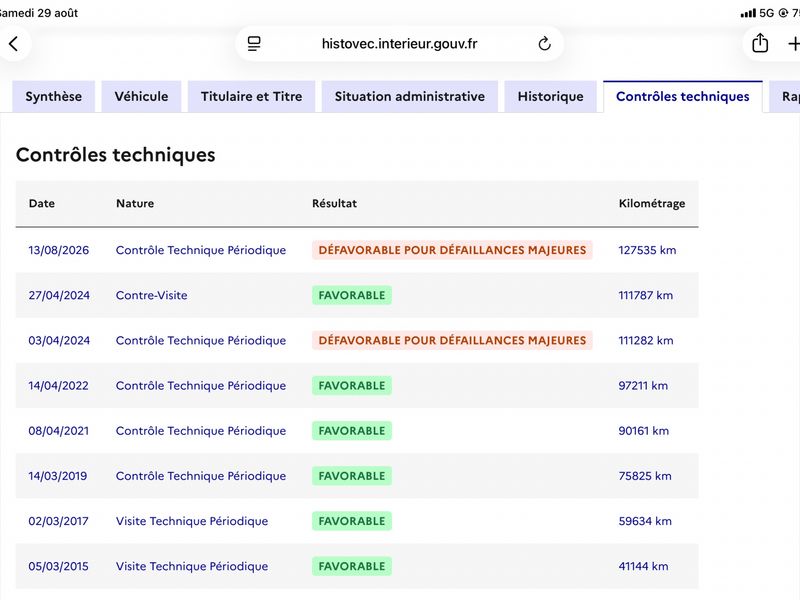Image resolution: width=800 pixels, height=600 pixels.
Task: Select the Kilométrage column header
Action: point(652,204)
